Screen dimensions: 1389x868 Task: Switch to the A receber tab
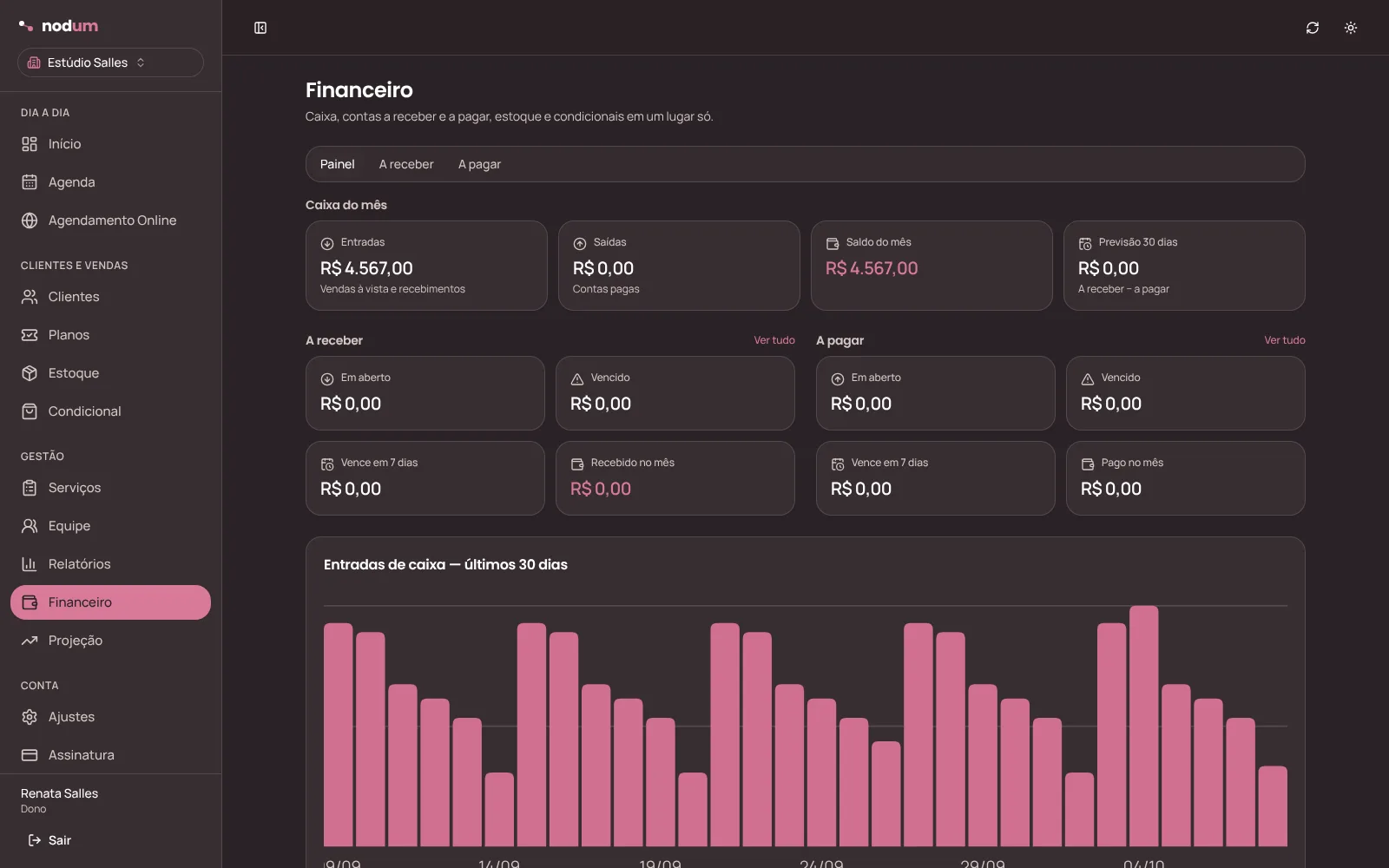click(406, 164)
